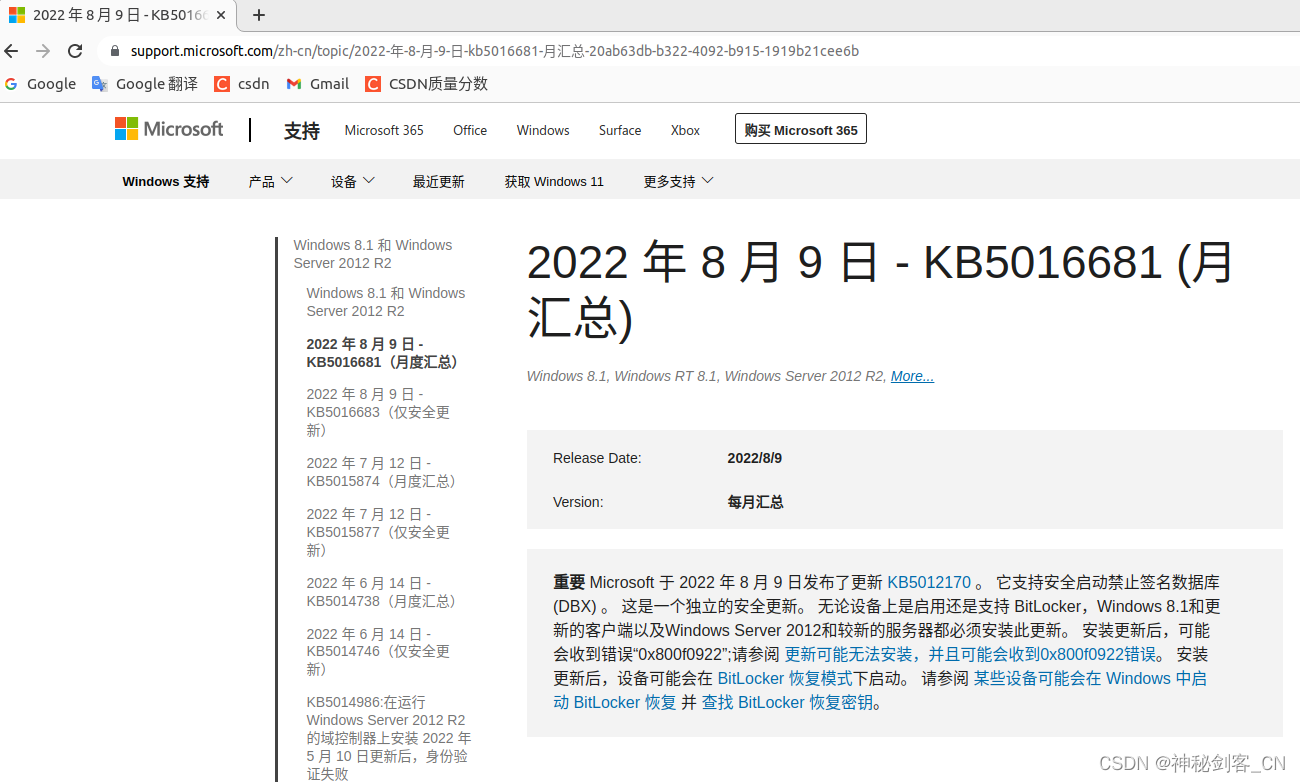Viewport: 1300px width, 782px height.
Task: Expand the 产品 dropdown
Action: click(x=271, y=181)
